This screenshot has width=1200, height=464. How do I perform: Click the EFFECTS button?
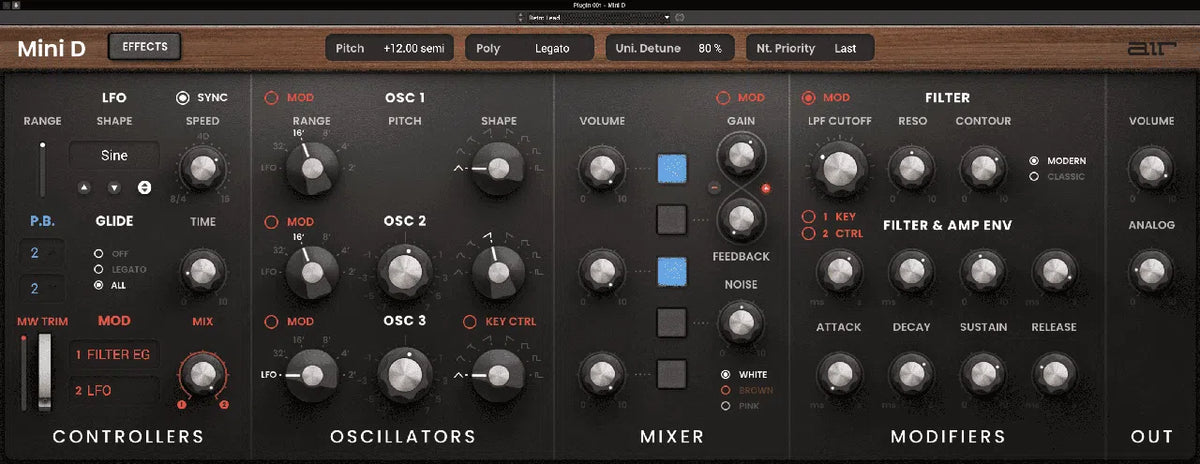point(145,47)
